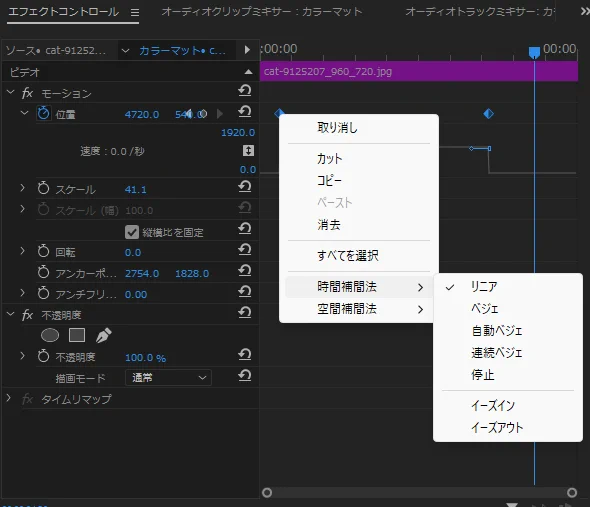The width and height of the screenshot is (590, 507).
Task: Open Effect Controls panel menu icon
Action: point(135,12)
